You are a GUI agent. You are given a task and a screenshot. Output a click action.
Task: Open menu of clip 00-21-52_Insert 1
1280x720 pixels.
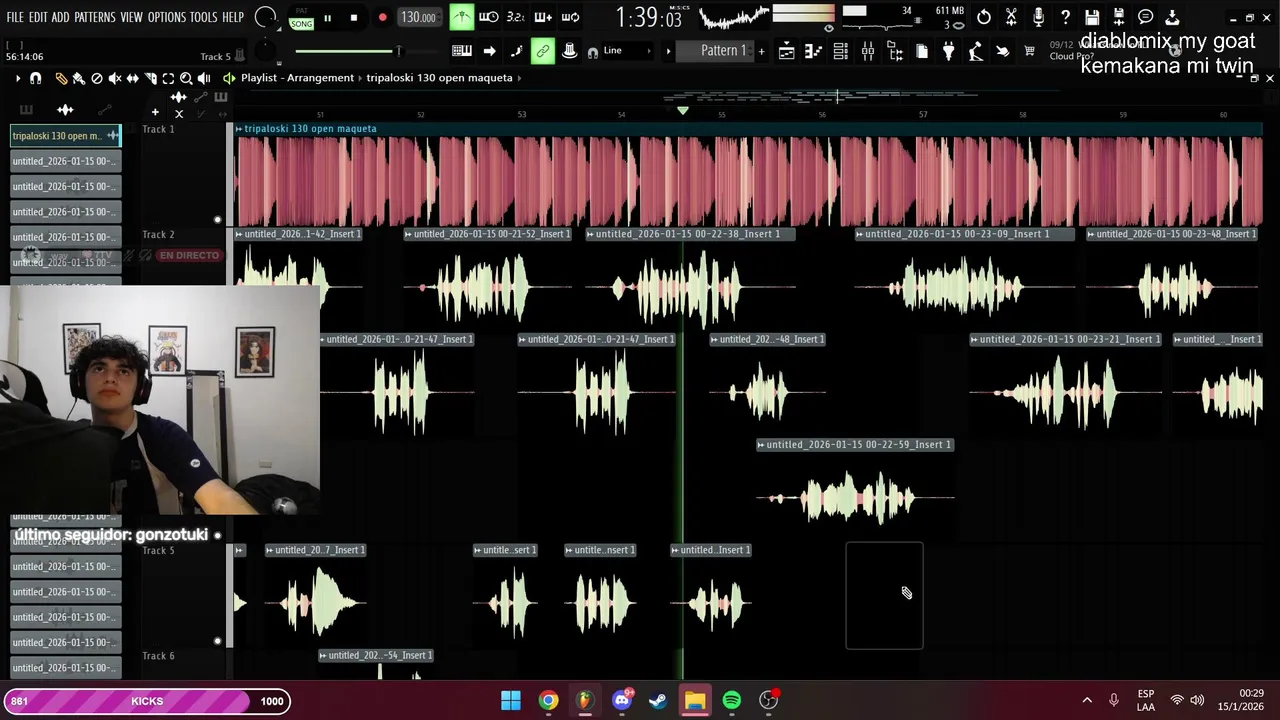(409, 234)
